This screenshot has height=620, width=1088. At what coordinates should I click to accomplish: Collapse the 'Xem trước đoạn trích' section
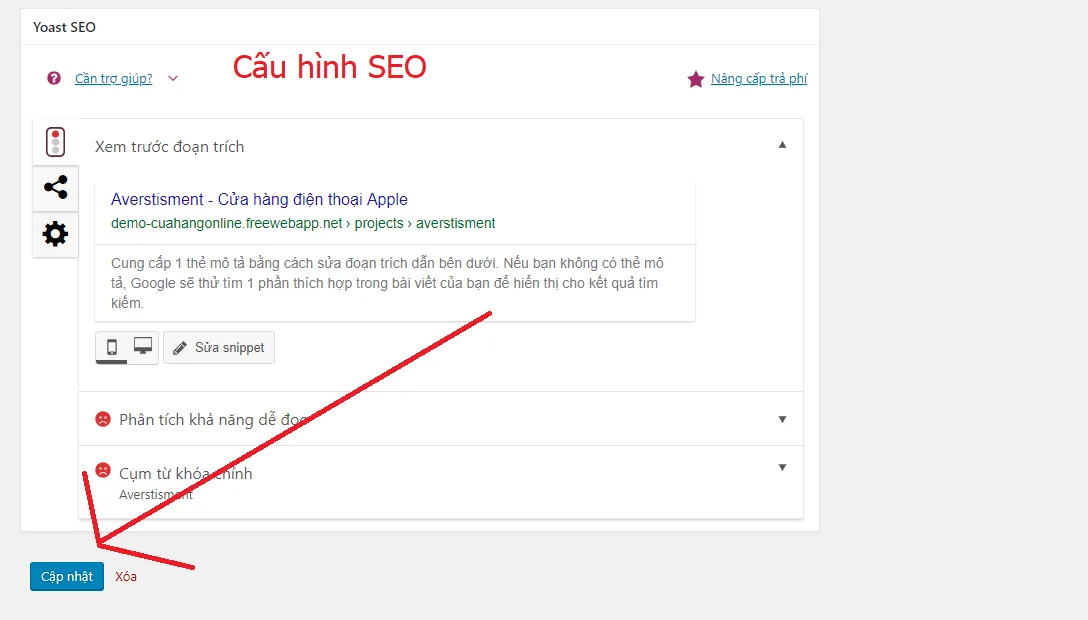coord(782,145)
